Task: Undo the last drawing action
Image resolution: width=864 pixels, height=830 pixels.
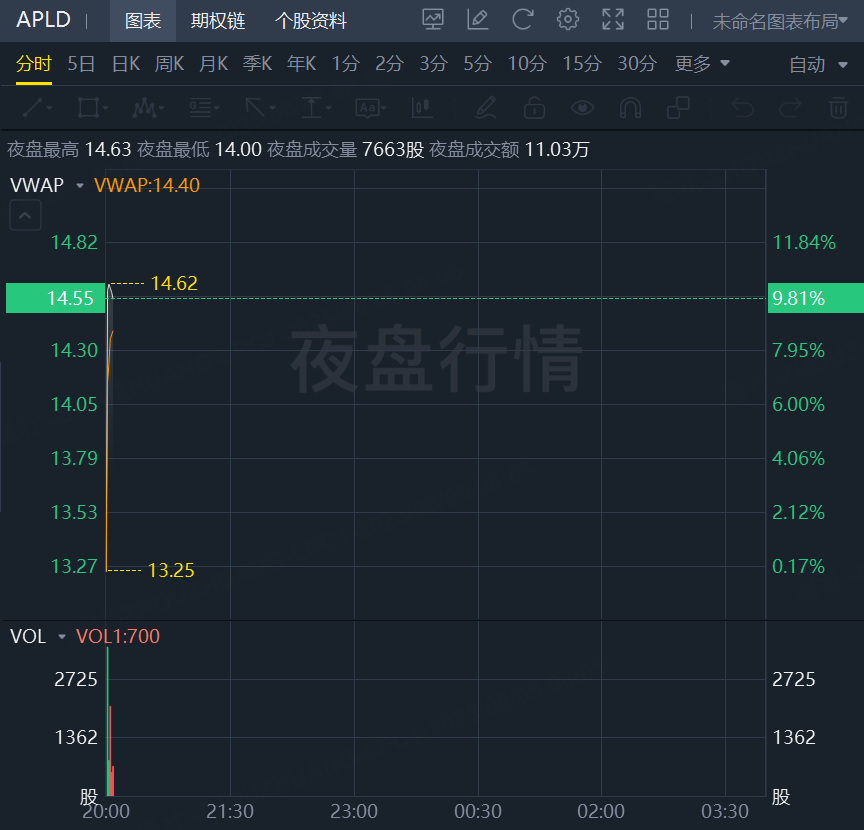Action: point(742,108)
